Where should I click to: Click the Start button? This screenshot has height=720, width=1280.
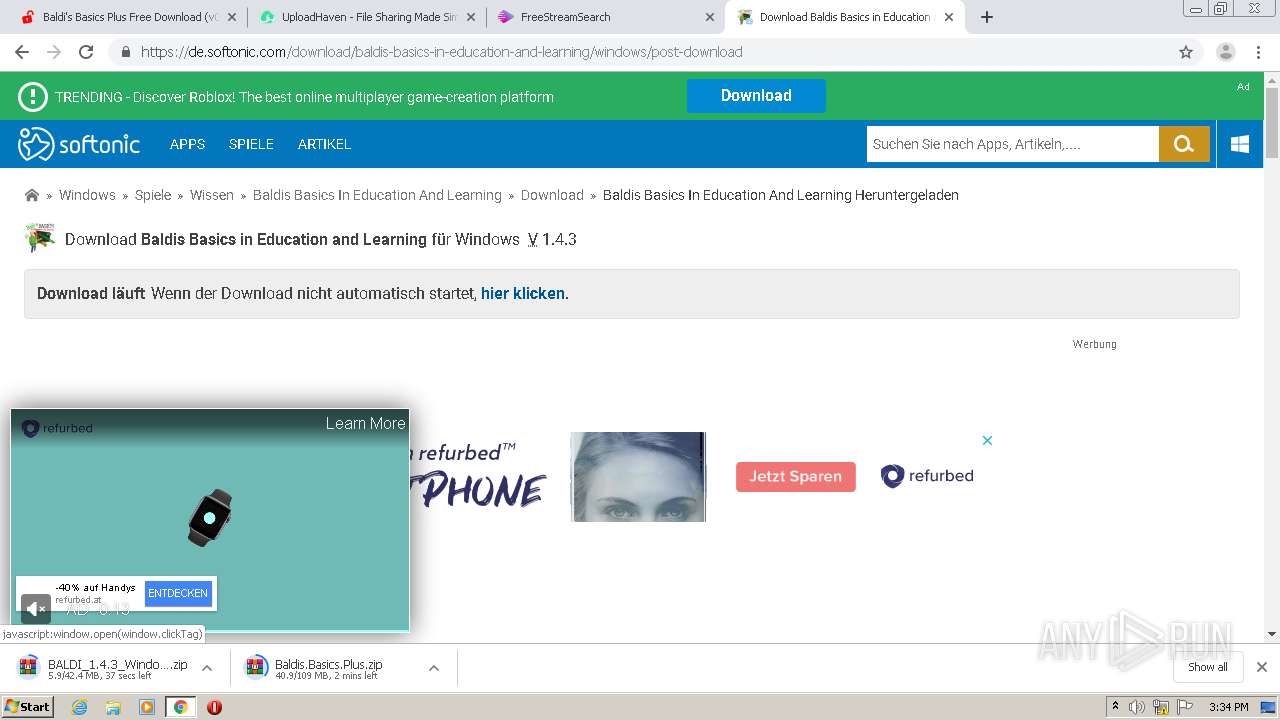pyautogui.click(x=28, y=707)
